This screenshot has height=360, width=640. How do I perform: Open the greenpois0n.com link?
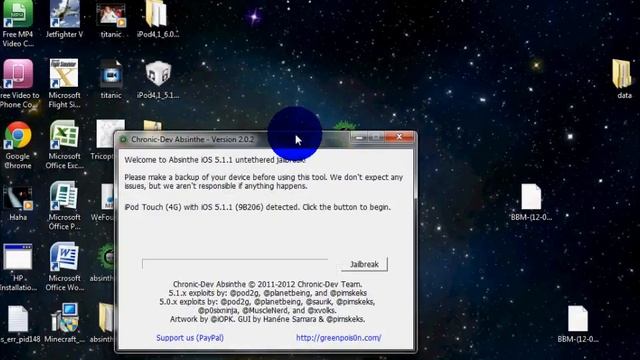339,338
